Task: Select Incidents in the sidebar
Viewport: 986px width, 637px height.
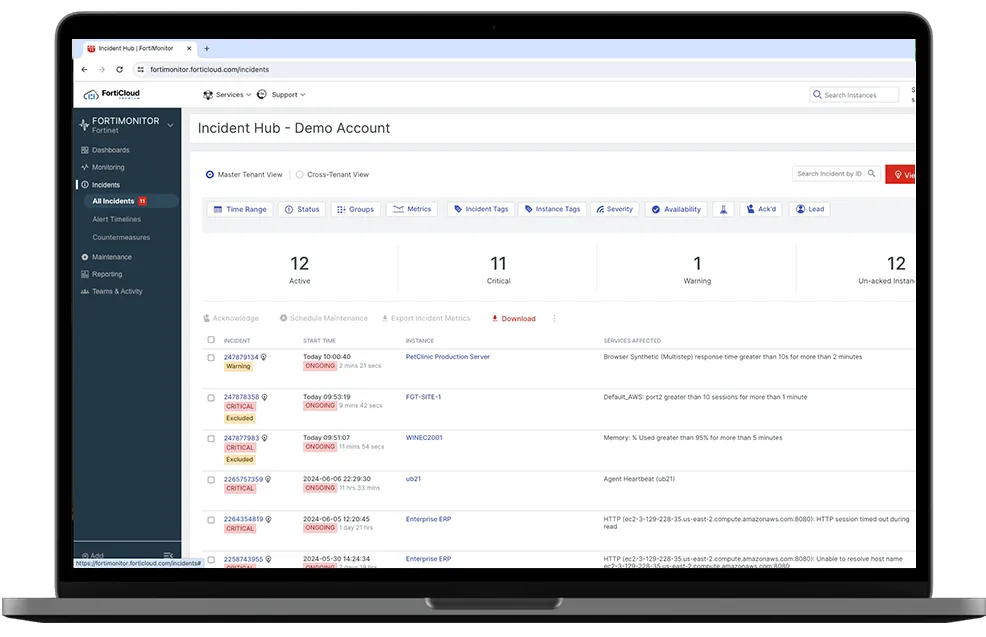Action: coord(106,185)
